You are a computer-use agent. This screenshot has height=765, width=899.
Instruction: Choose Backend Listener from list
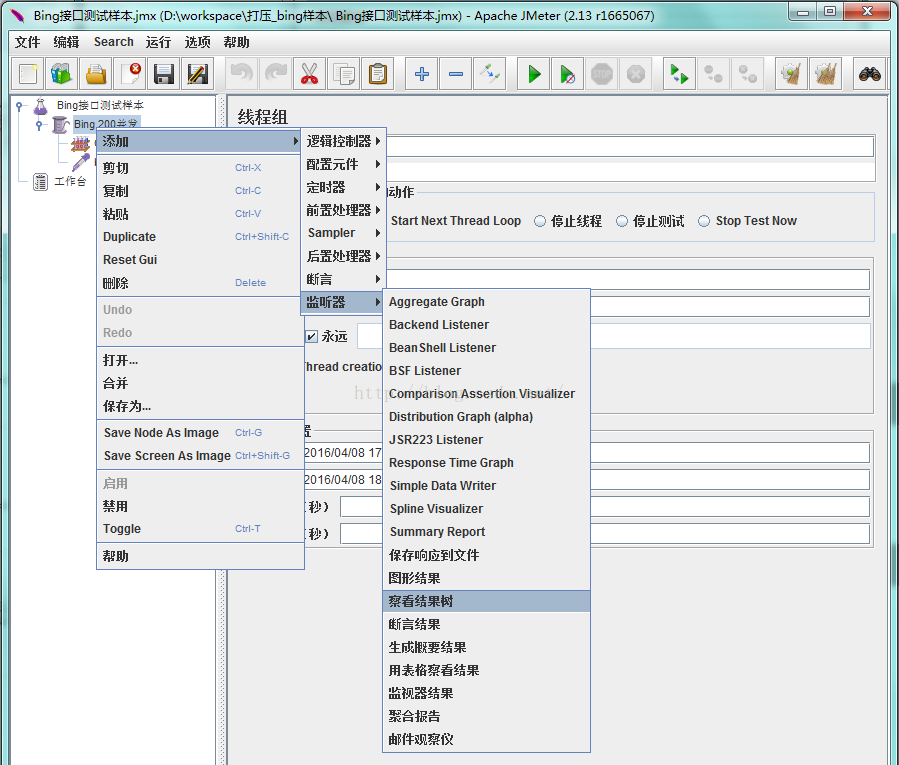pyautogui.click(x=486, y=325)
